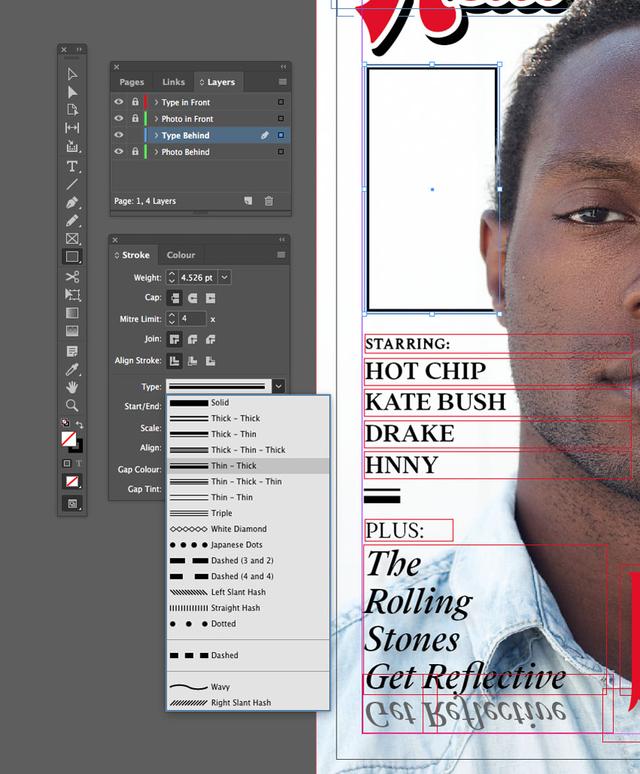
Task: Select the Gap tool
Action: point(72,128)
